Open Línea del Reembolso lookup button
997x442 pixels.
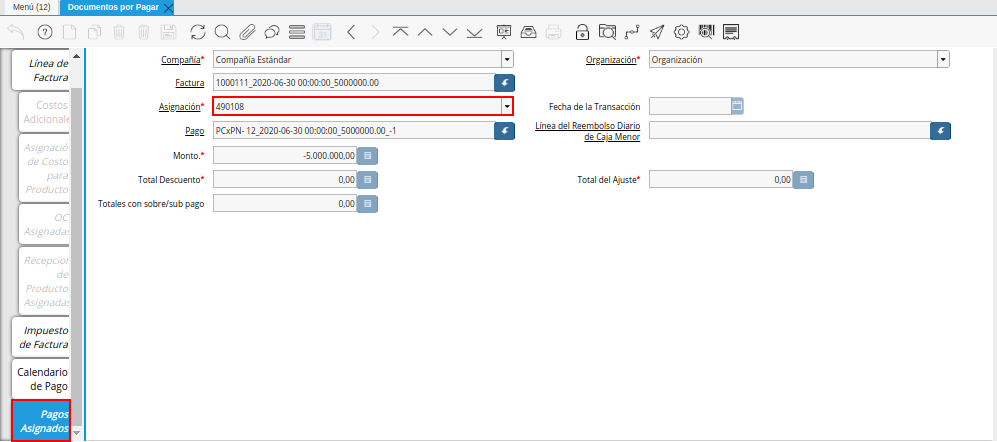point(940,130)
